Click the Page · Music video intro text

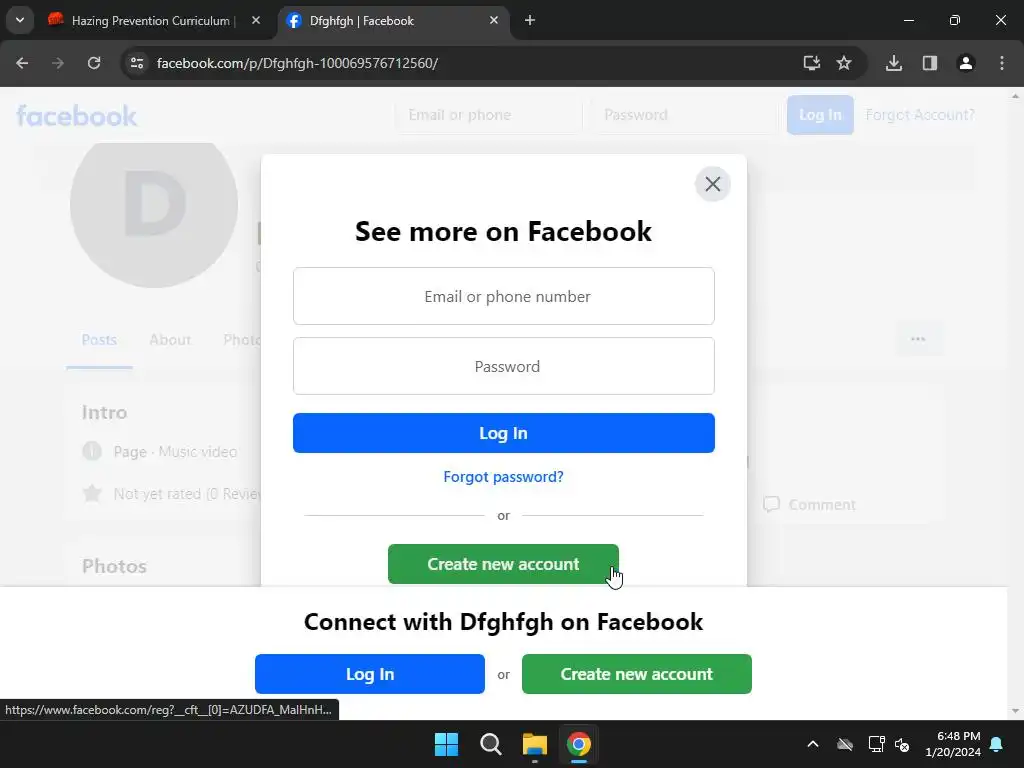click(x=175, y=451)
